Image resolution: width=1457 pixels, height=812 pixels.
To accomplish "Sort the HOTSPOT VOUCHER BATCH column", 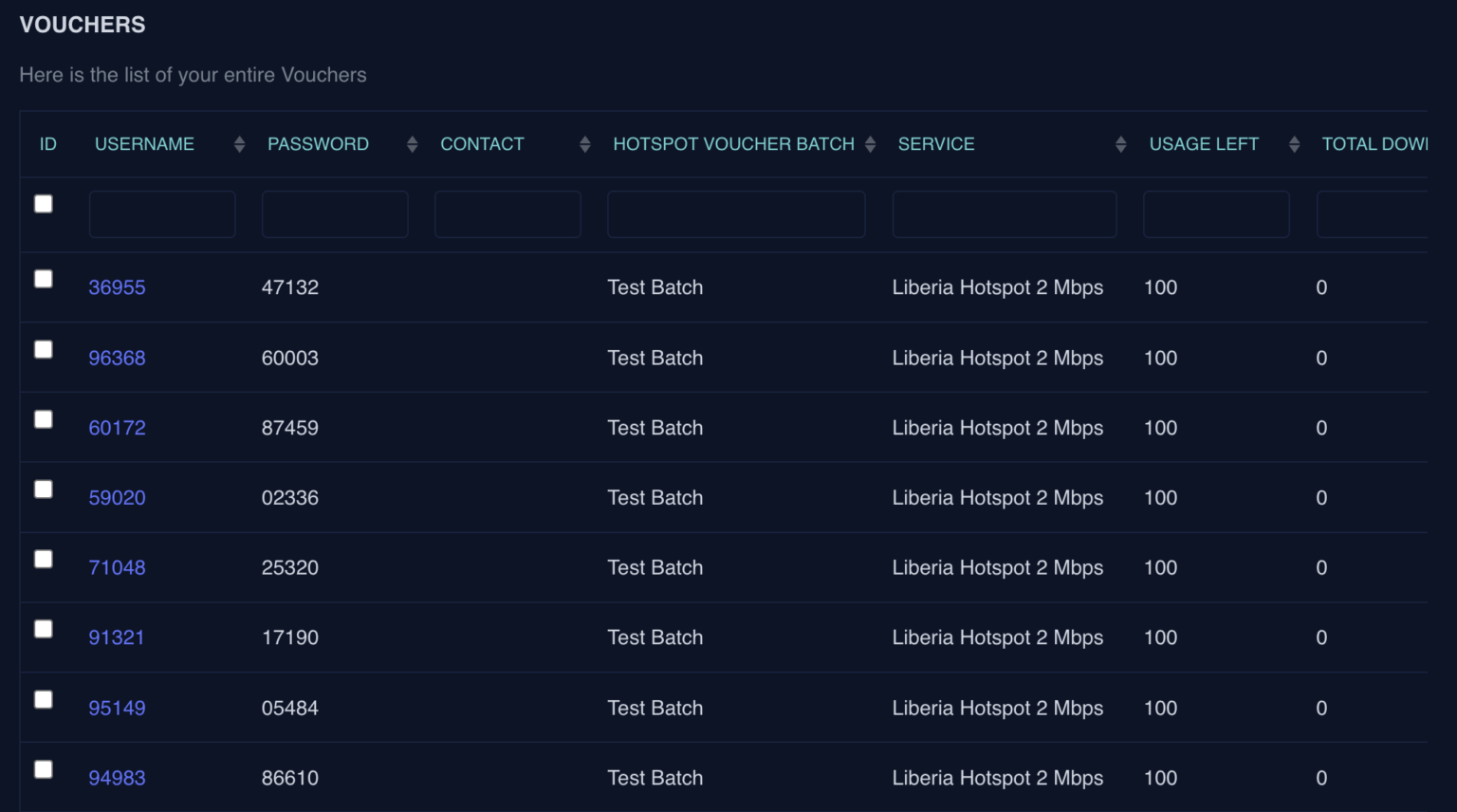I will [872, 143].
